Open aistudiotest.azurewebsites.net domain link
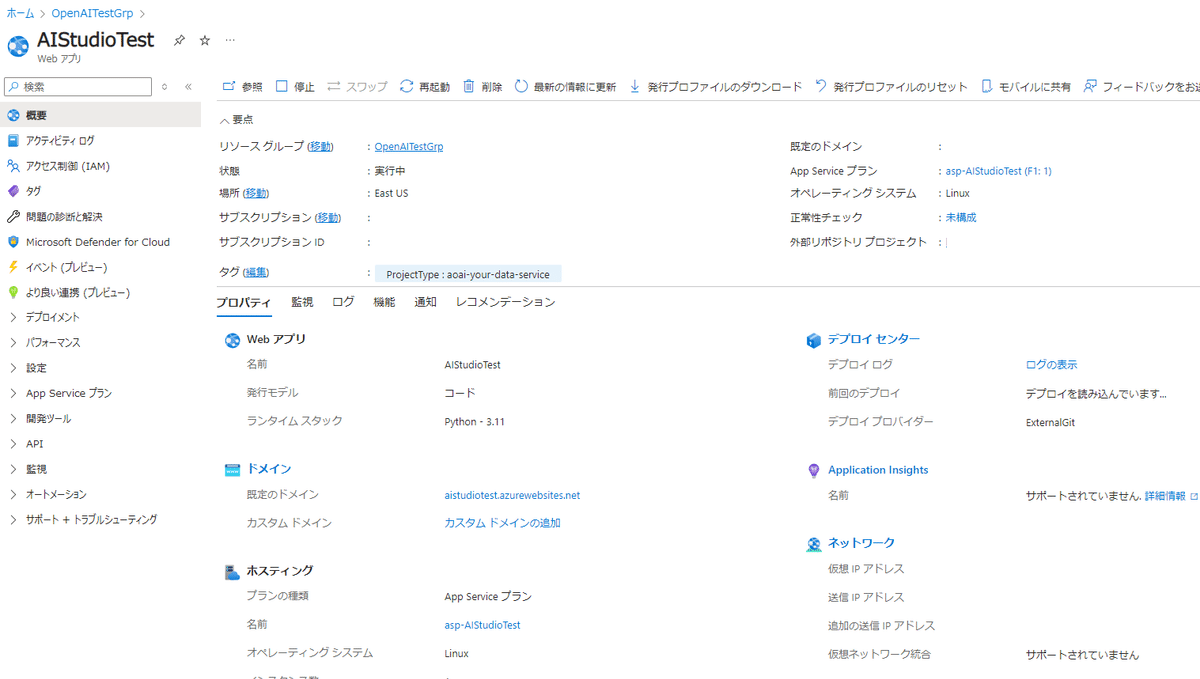This screenshot has width=1200, height=679. (512, 495)
